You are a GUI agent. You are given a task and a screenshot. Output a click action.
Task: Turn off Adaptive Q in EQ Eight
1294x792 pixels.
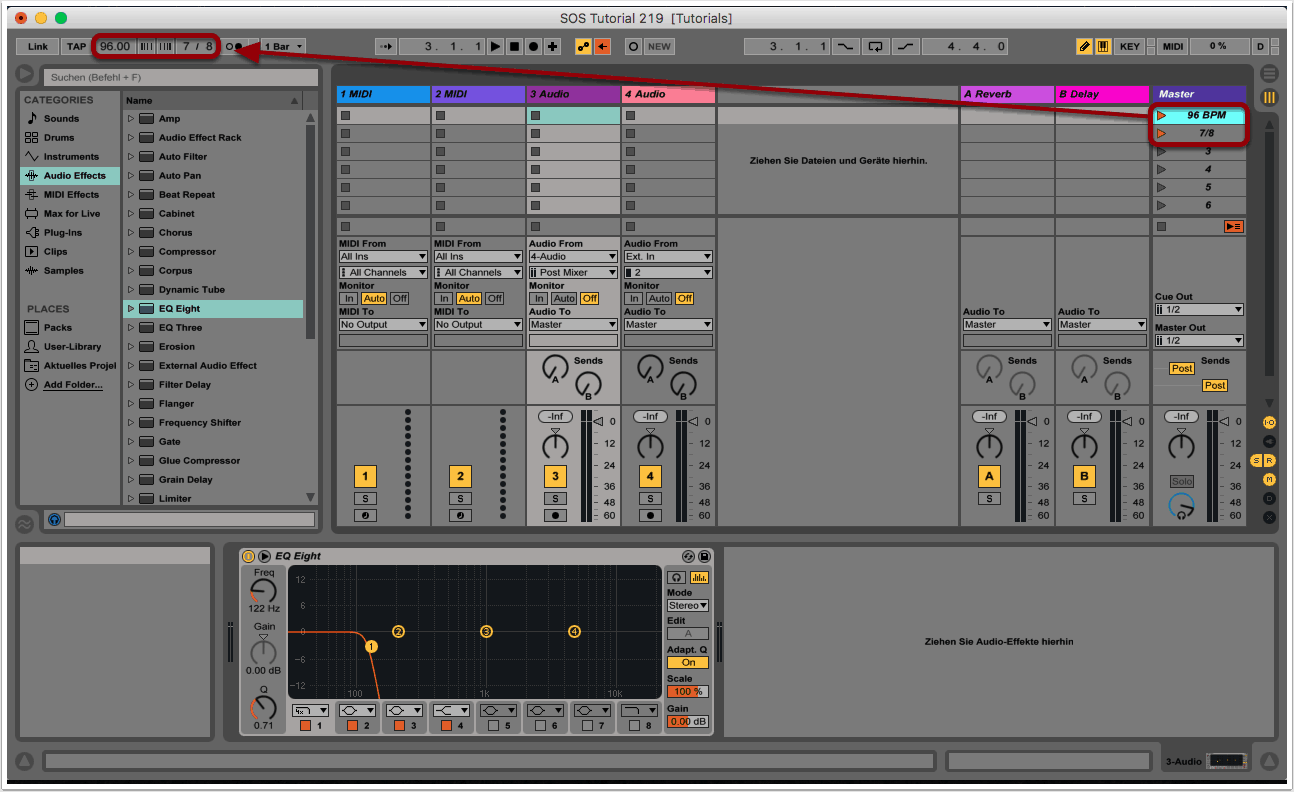point(687,662)
